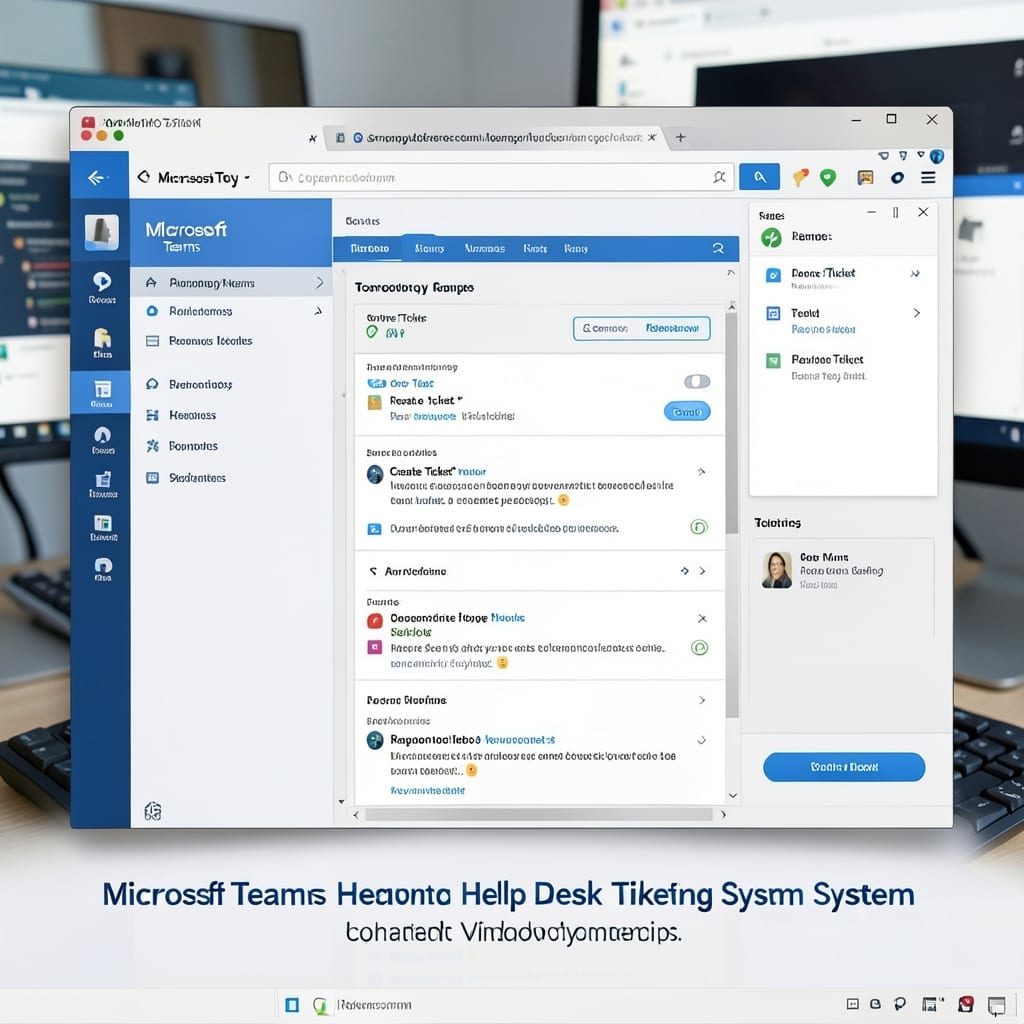Screen dimensions: 1024x1024
Task: Click the Windows start icon on taskbar
Action: [x=292, y=1004]
